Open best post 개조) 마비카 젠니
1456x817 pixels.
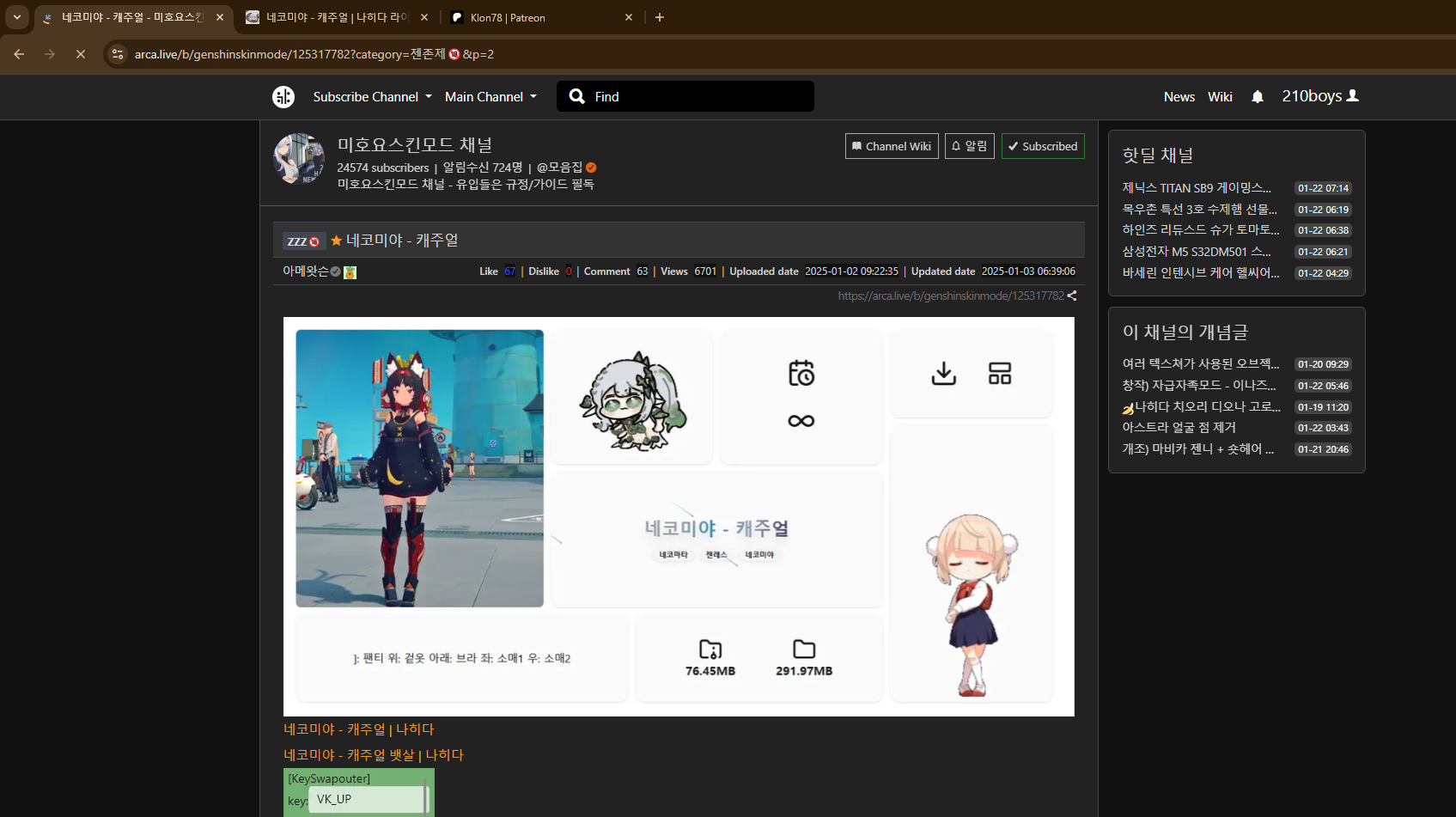1198,449
